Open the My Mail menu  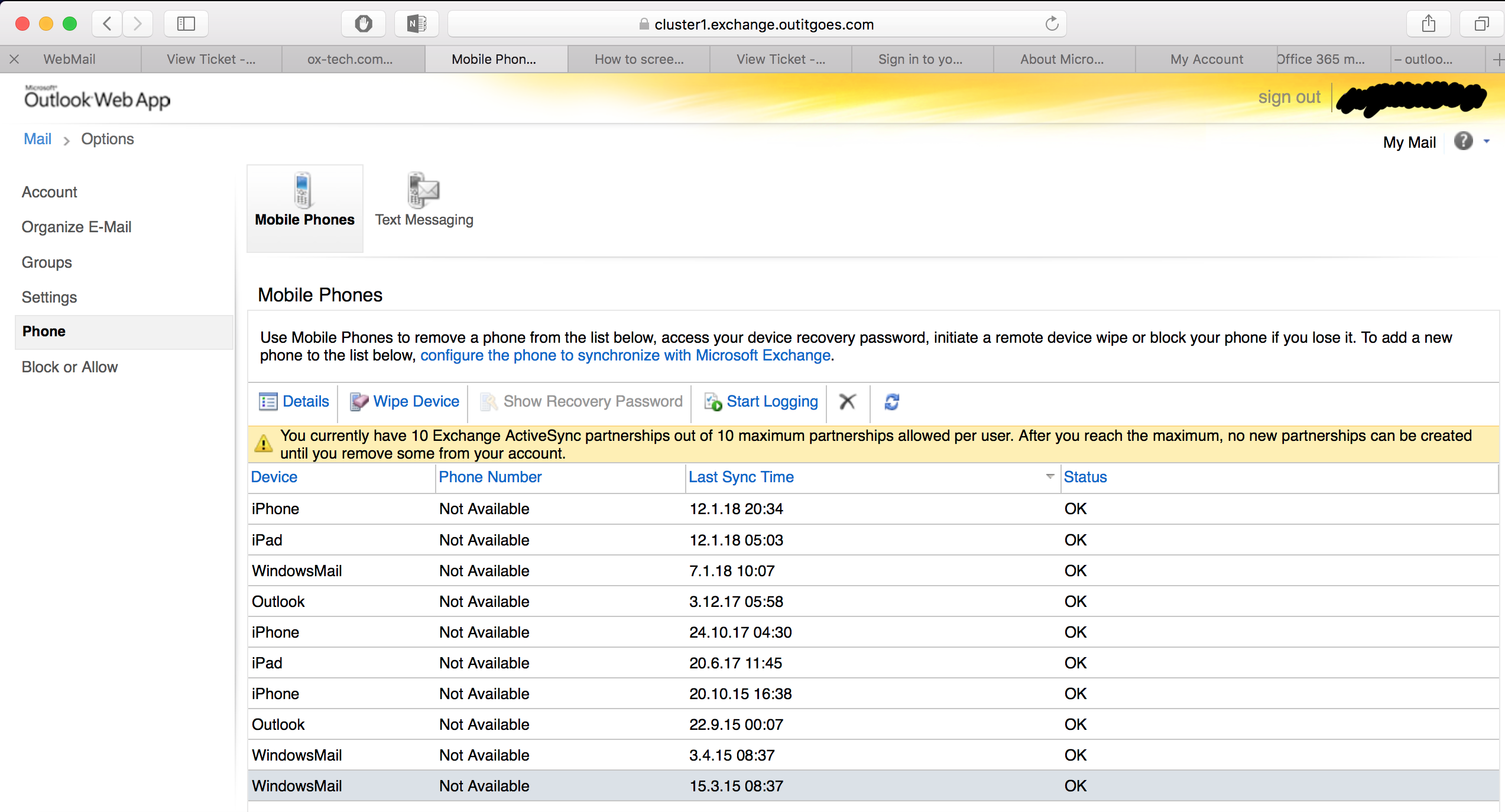(1409, 142)
